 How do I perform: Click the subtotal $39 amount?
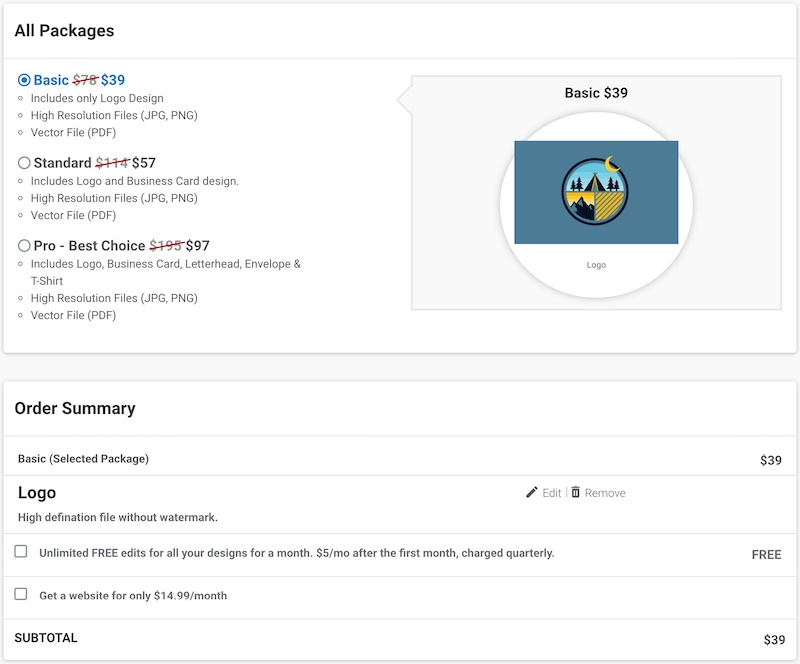coord(774,640)
